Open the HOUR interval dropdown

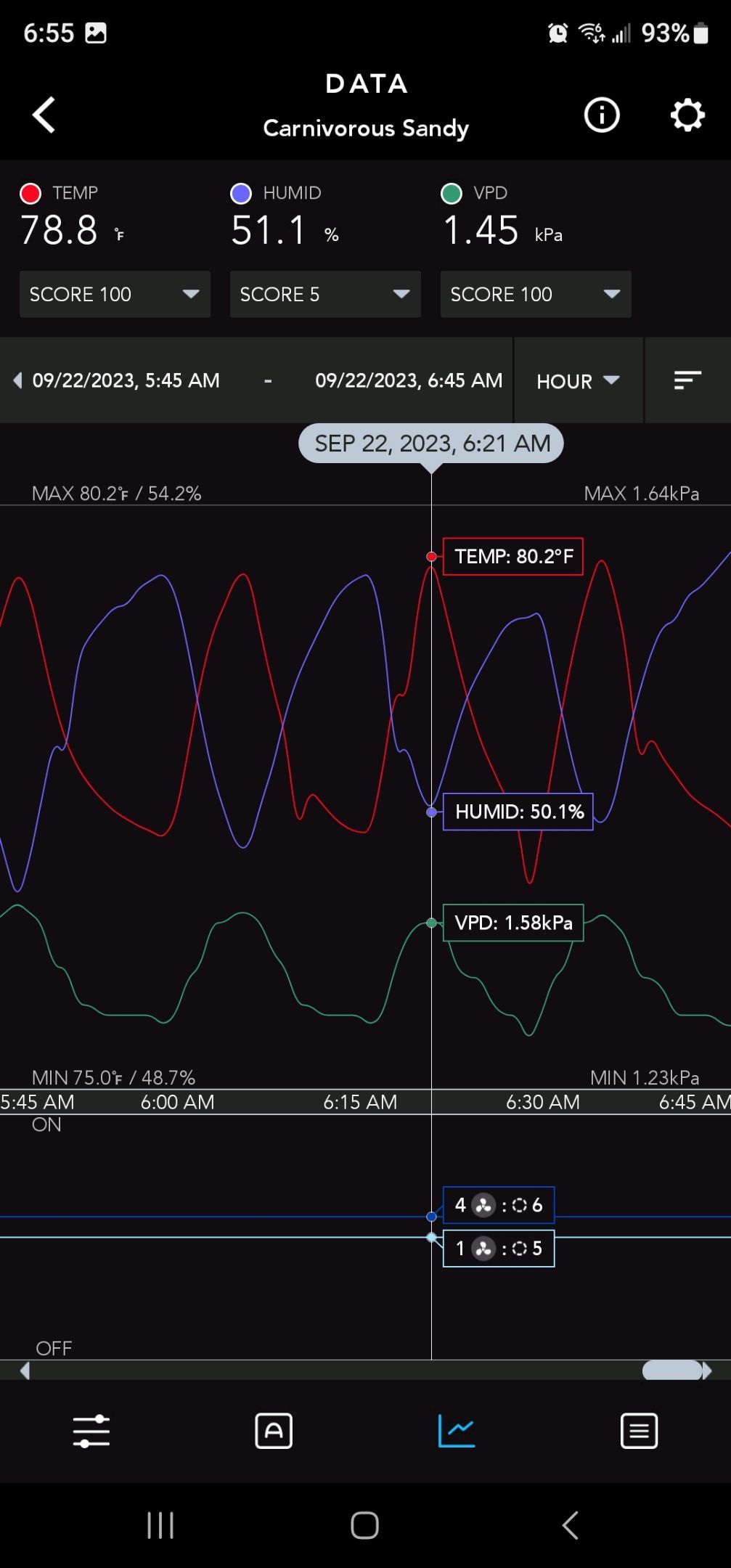click(578, 380)
